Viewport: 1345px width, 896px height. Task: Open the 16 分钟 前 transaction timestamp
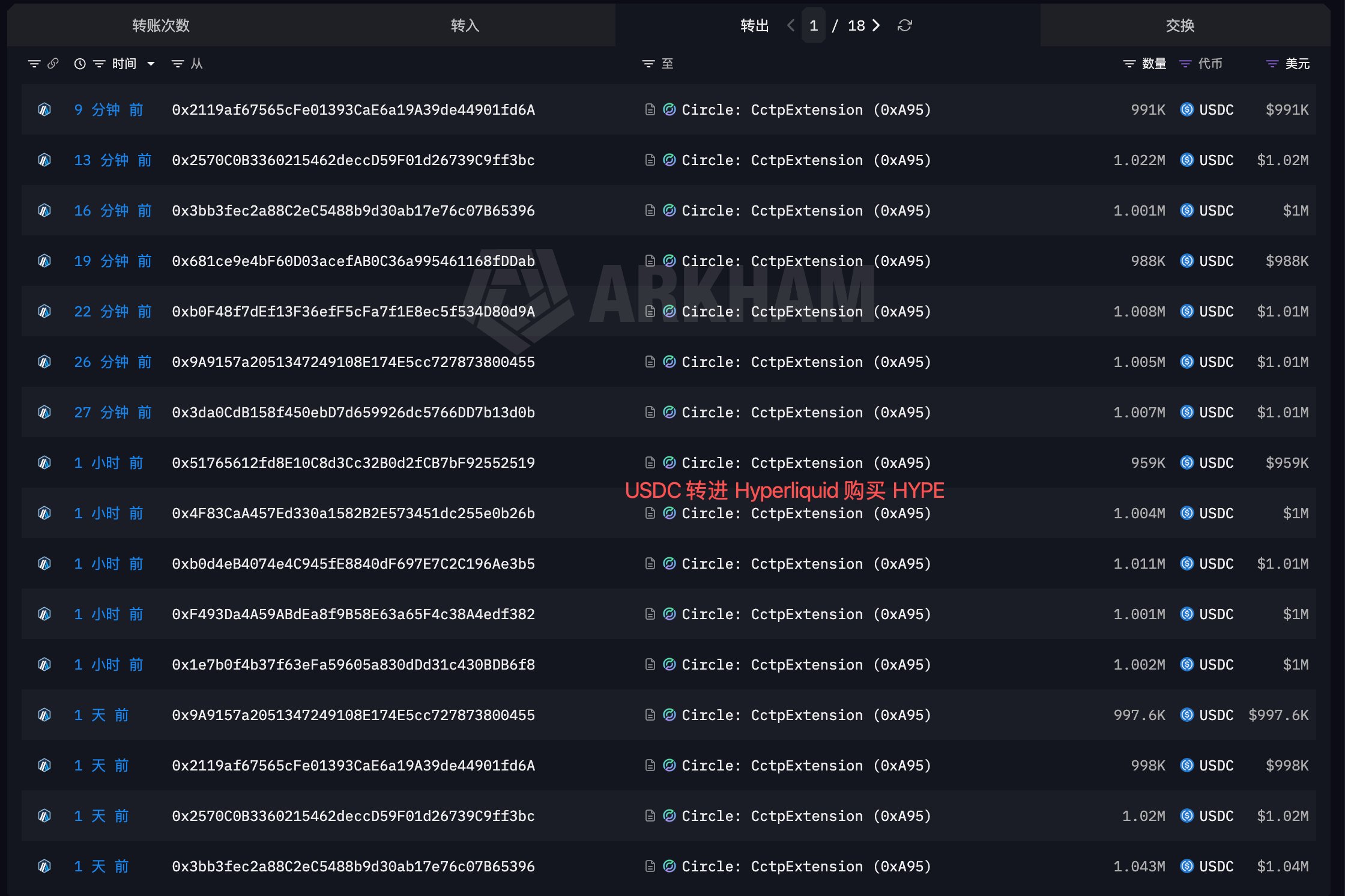(113, 211)
